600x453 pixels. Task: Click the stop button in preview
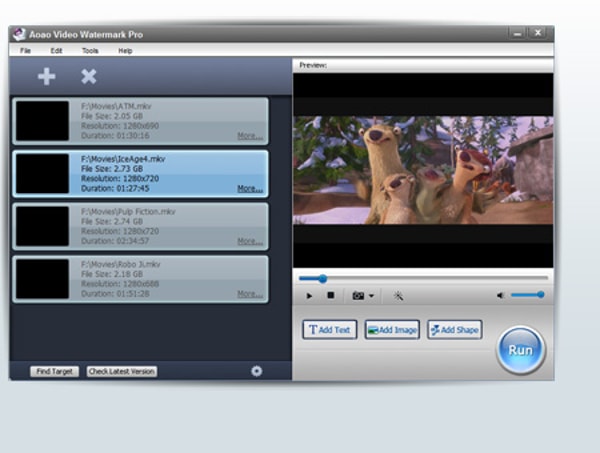331,295
